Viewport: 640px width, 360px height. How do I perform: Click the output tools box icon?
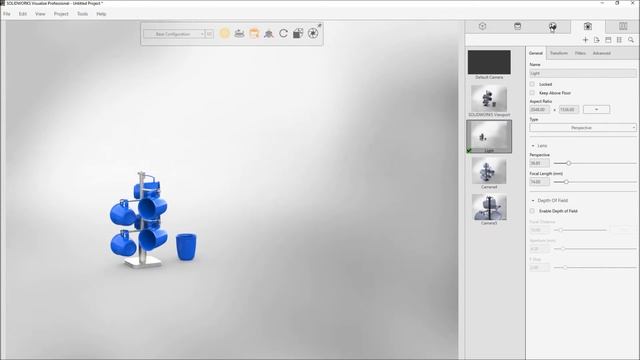pos(298,33)
